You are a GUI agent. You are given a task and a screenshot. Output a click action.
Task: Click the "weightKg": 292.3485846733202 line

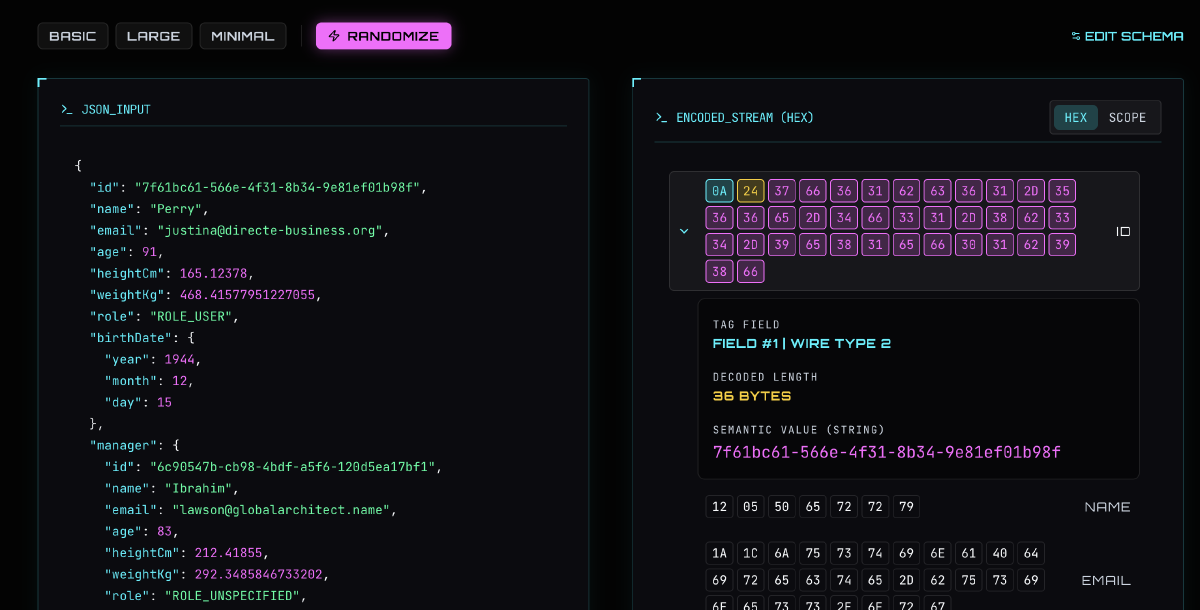(217, 574)
